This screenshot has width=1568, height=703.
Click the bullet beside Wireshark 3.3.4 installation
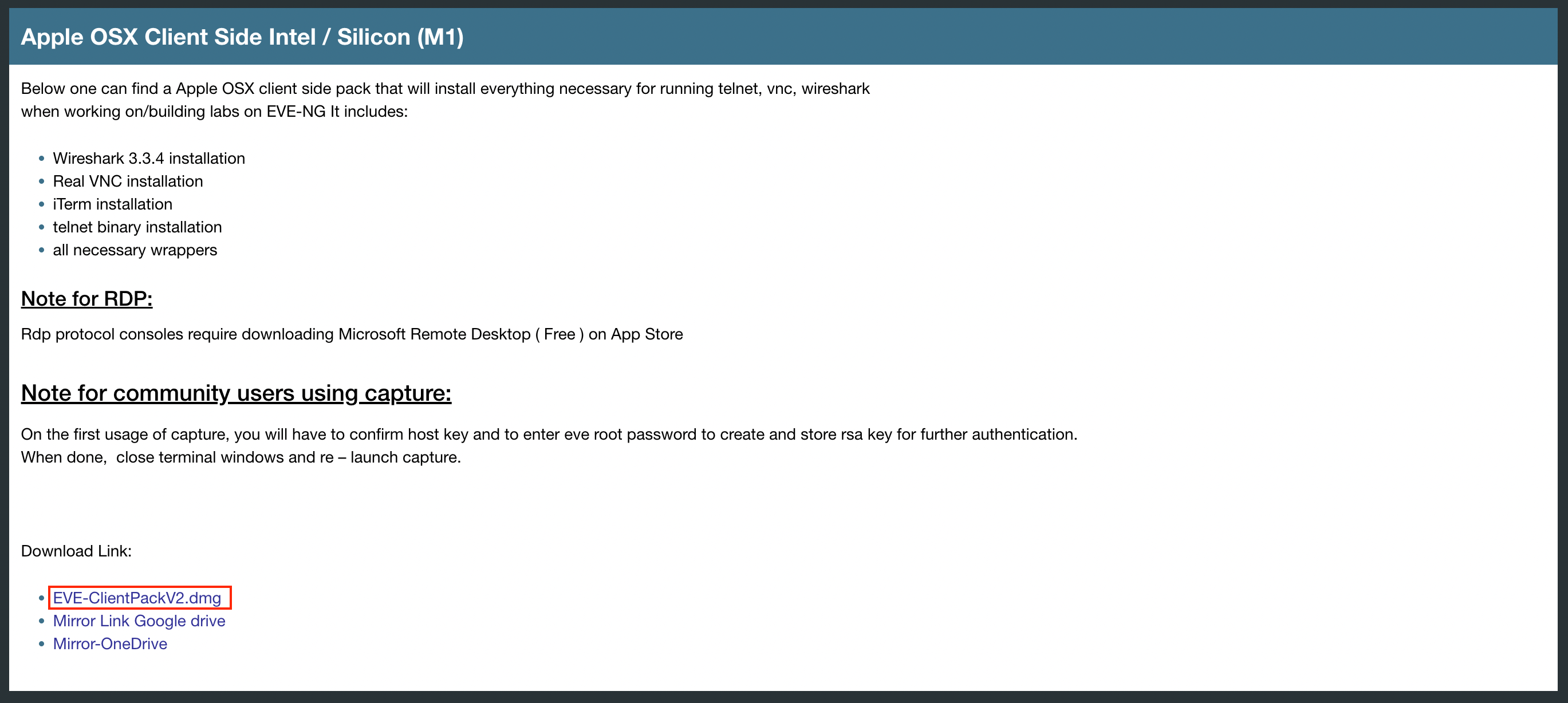(x=41, y=159)
